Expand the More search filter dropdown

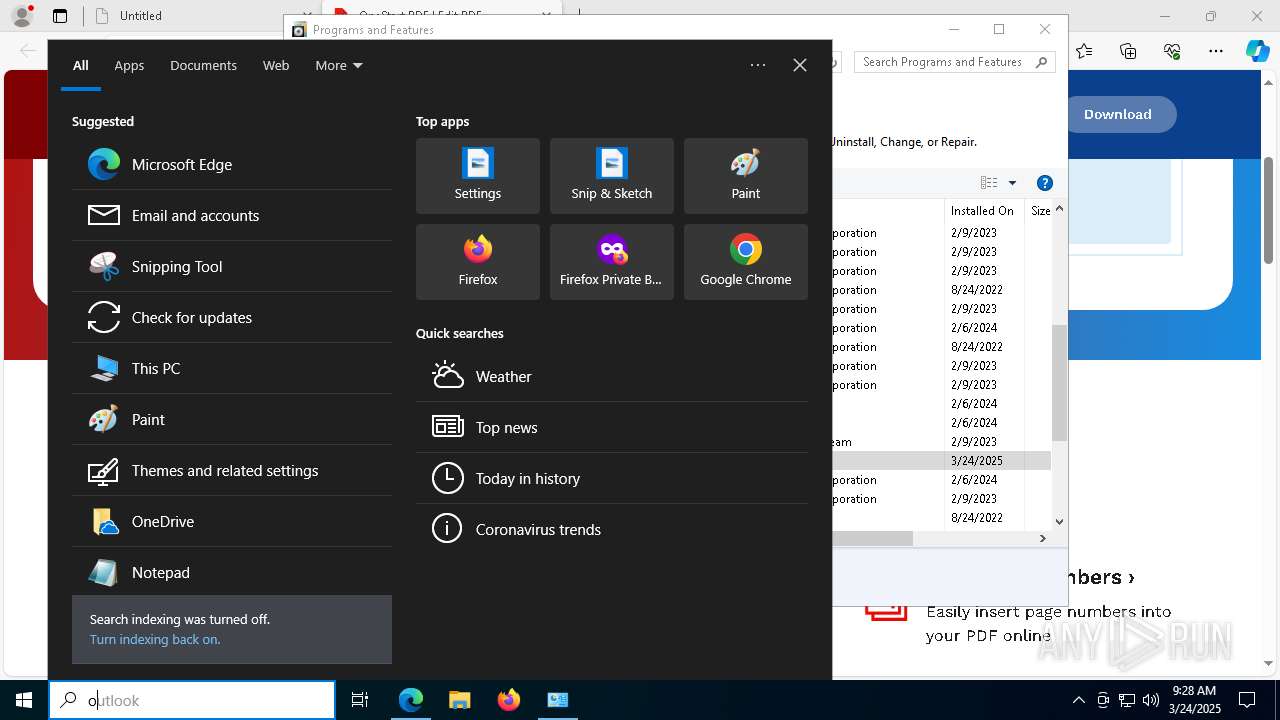tap(339, 65)
